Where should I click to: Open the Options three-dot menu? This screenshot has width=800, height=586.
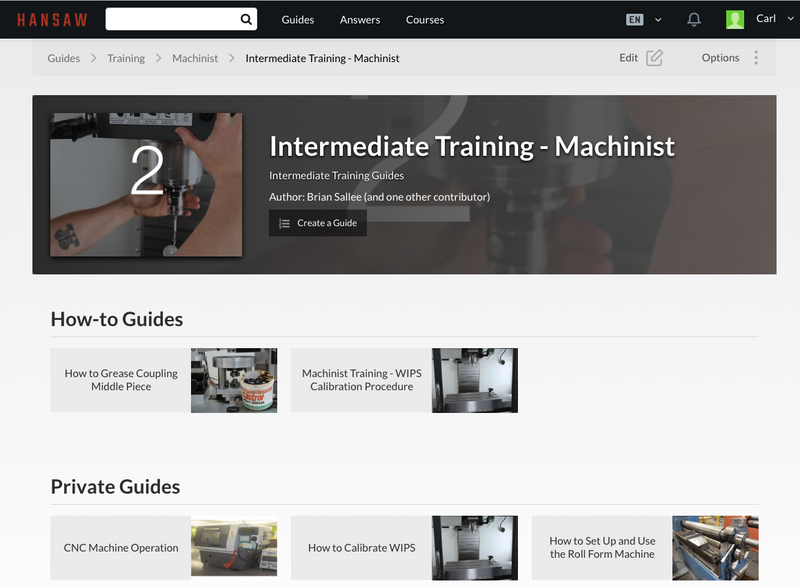click(756, 58)
